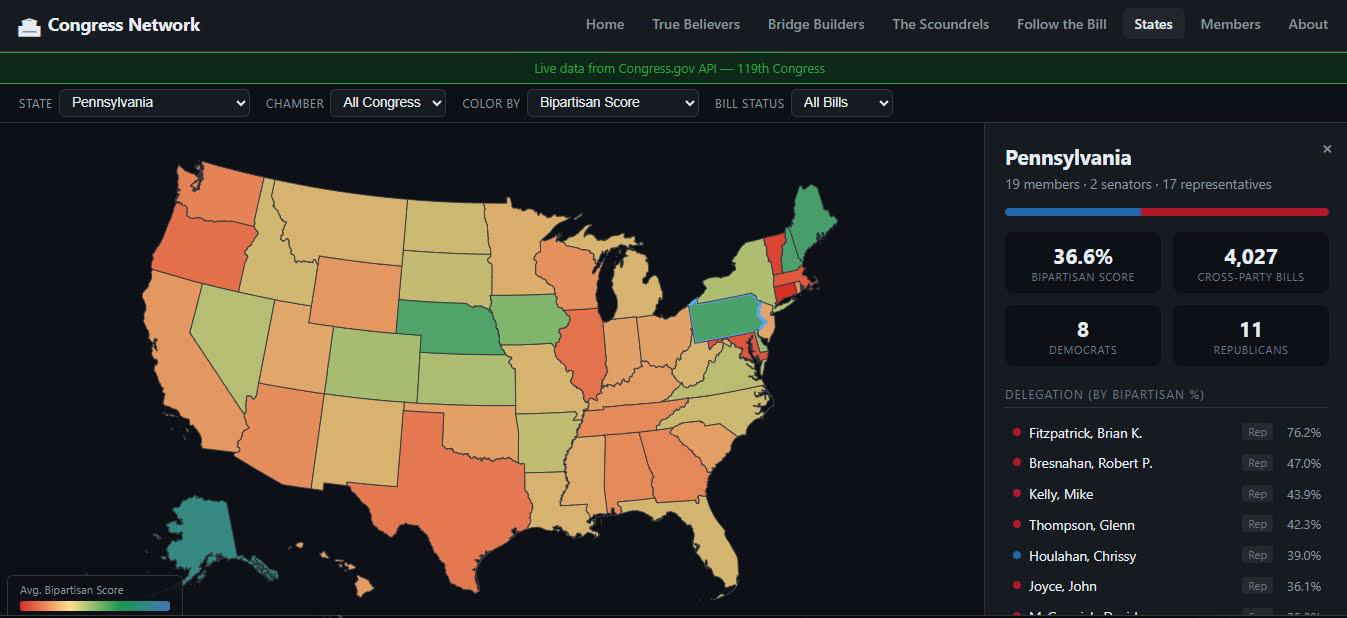Click the red party dot beside Fitzpatrick, Brian K.
1347x618 pixels.
1017,432
